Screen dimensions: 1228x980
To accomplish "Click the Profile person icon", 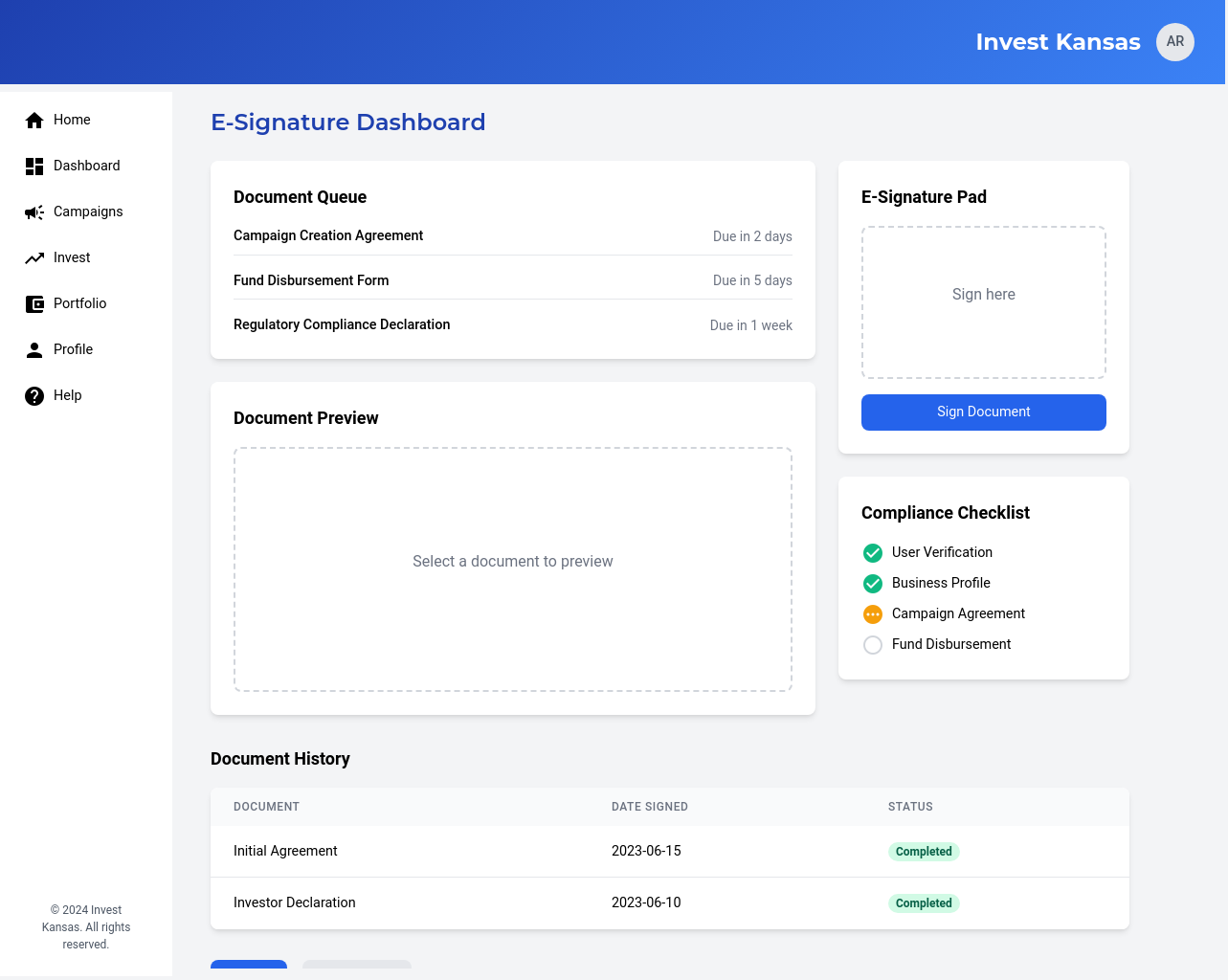I will pyautogui.click(x=34, y=349).
